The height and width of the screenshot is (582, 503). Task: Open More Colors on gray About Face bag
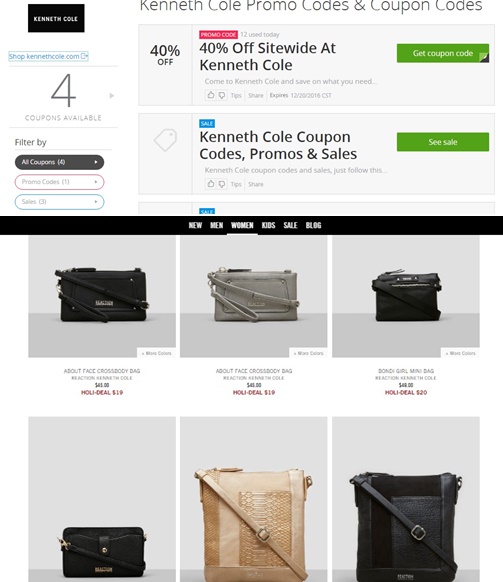[308, 353]
